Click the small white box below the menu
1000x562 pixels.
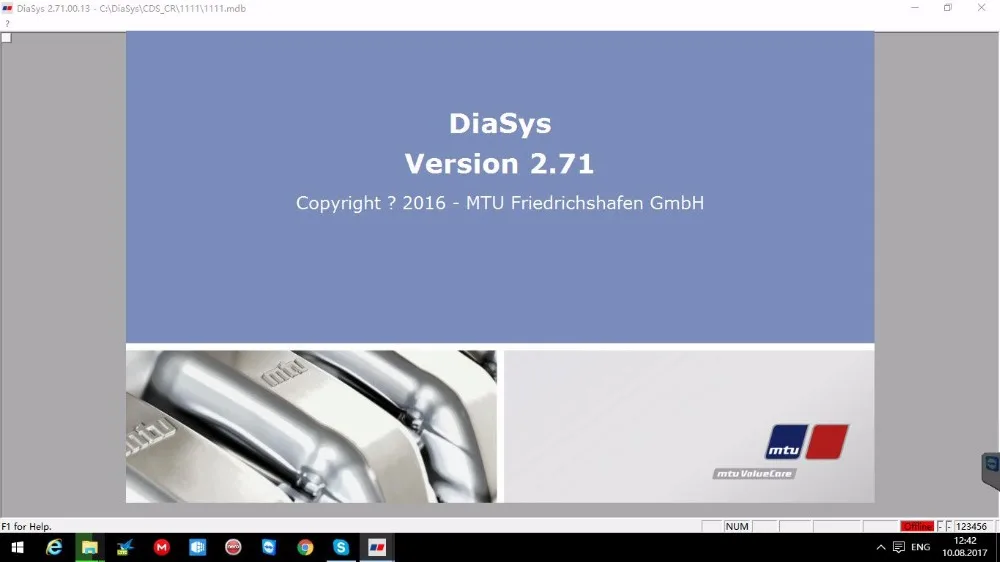tap(6, 38)
